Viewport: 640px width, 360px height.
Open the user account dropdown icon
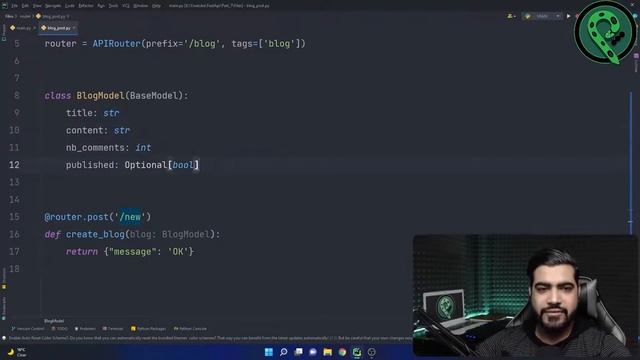coord(511,16)
